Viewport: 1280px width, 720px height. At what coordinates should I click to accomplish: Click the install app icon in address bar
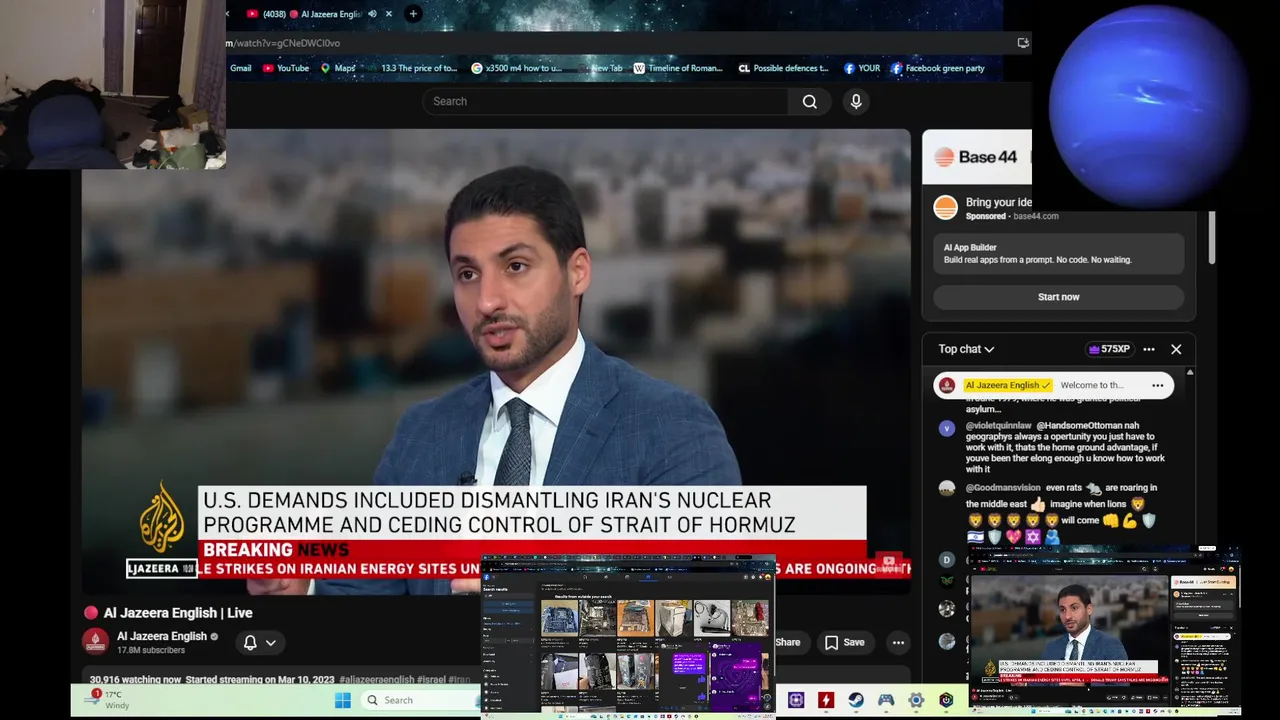[x=1022, y=43]
